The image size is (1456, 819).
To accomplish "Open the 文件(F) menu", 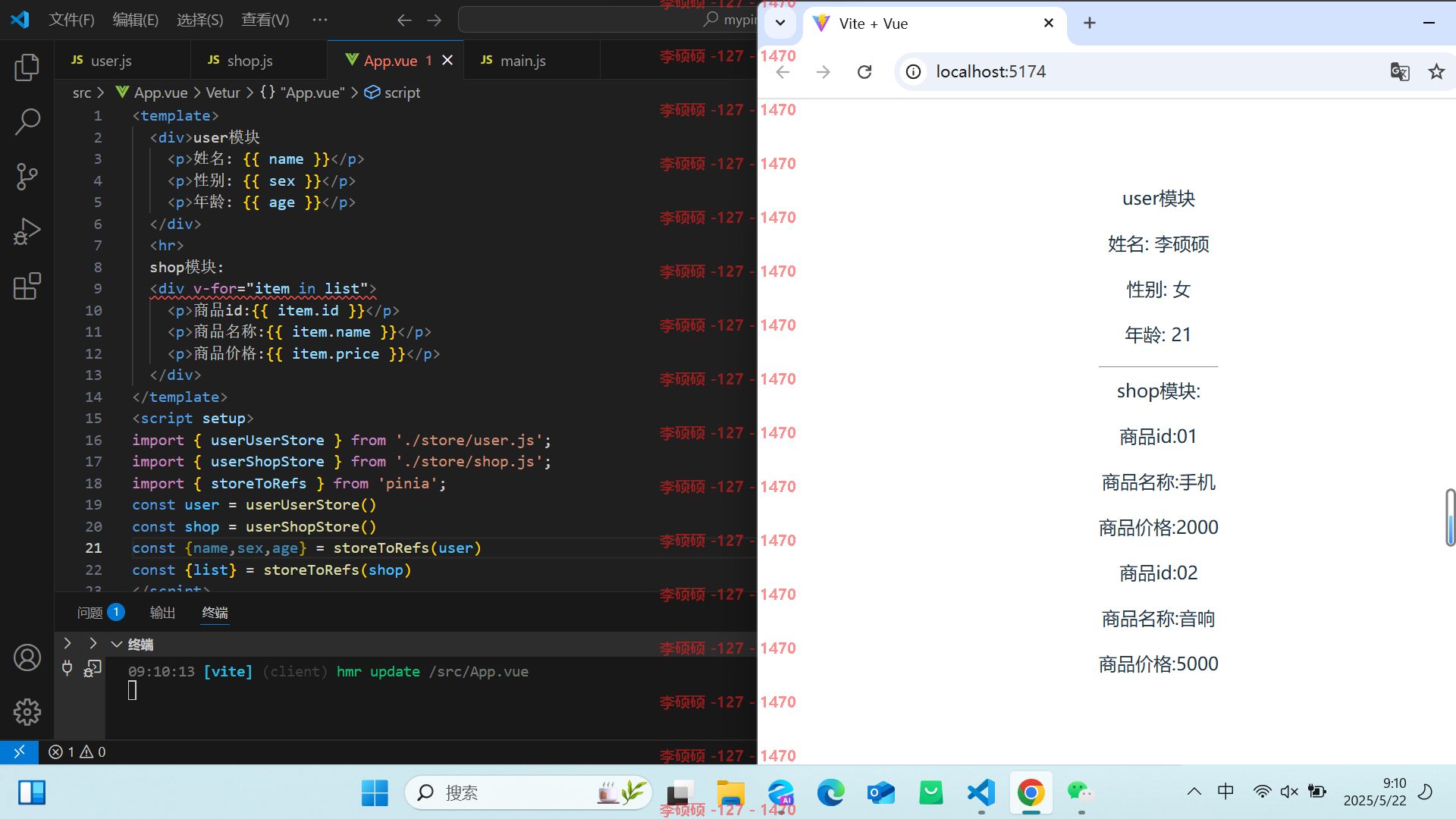I will 72,20.
